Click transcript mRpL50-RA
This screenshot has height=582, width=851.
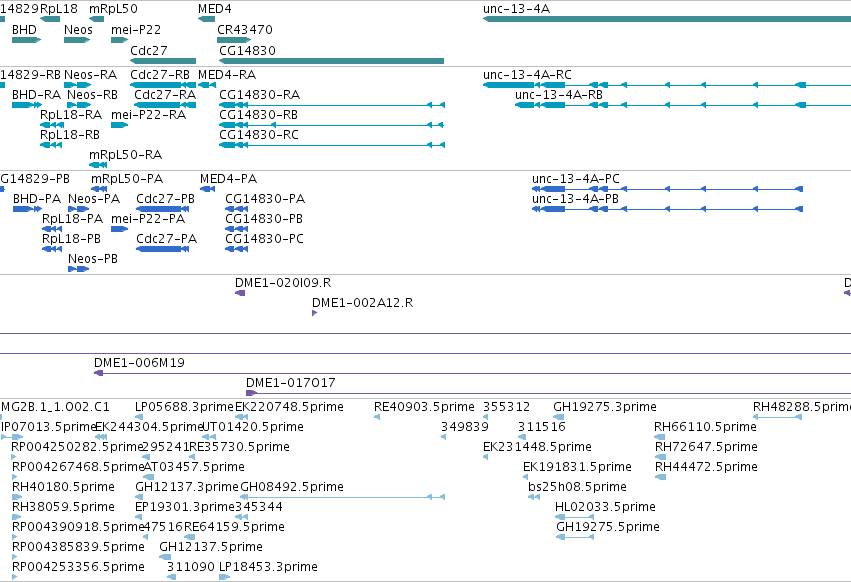(98, 165)
